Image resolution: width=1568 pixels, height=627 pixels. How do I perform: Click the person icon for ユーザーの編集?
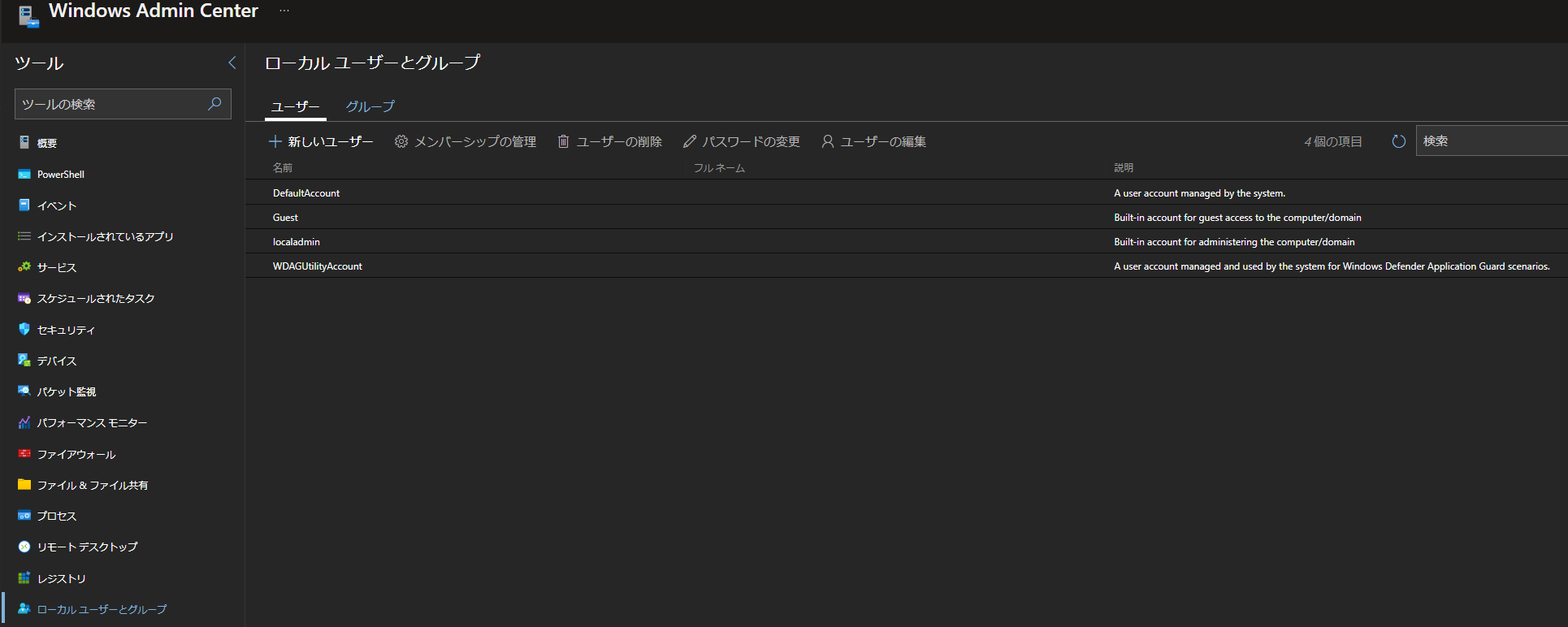(x=827, y=141)
